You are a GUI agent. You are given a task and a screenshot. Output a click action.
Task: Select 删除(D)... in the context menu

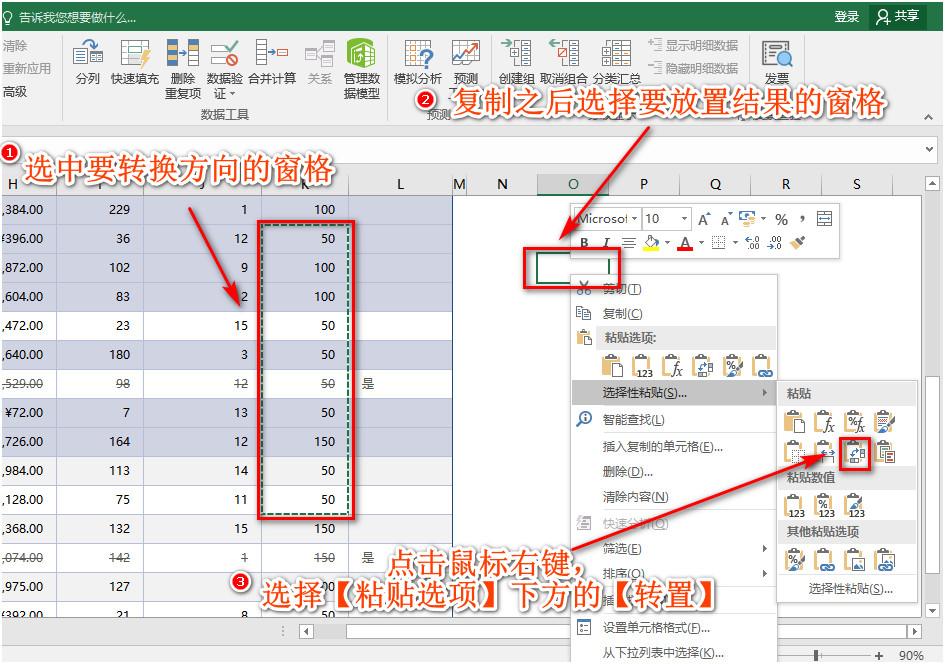click(x=673, y=472)
